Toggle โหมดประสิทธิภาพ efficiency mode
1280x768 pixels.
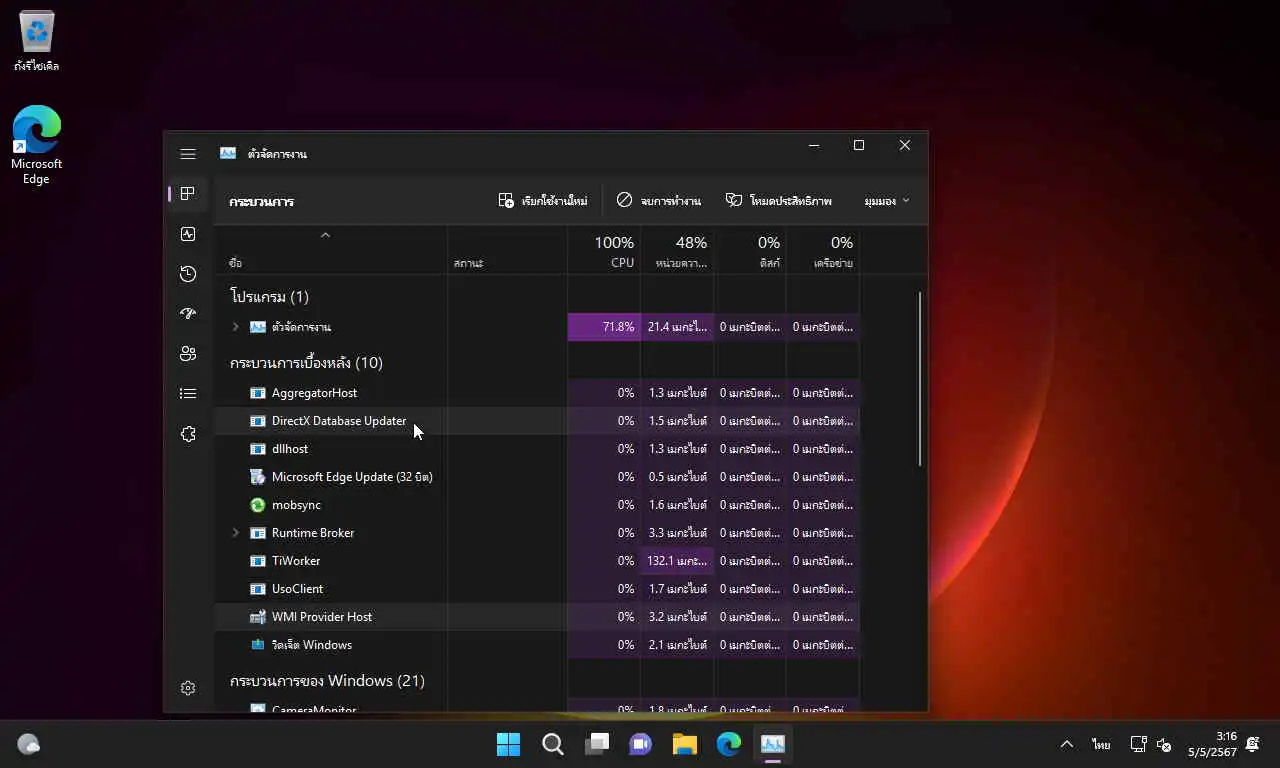[779, 201]
